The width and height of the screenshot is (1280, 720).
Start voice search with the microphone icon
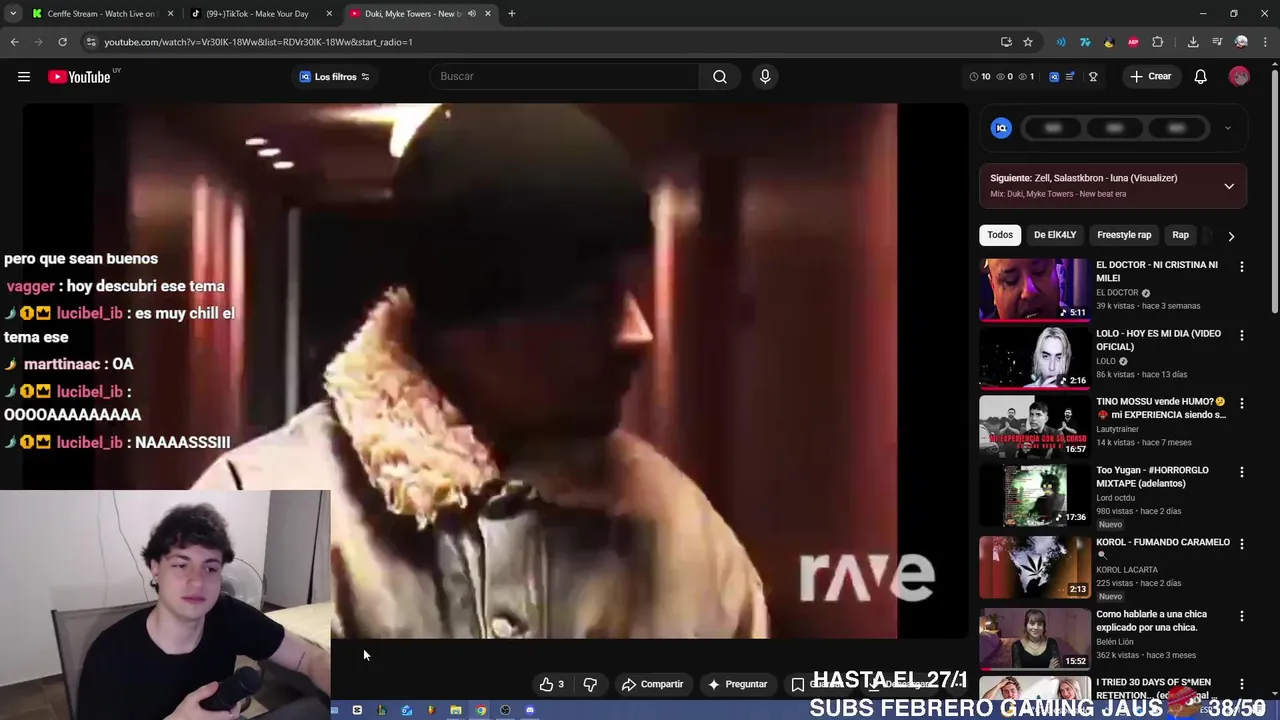click(x=765, y=77)
